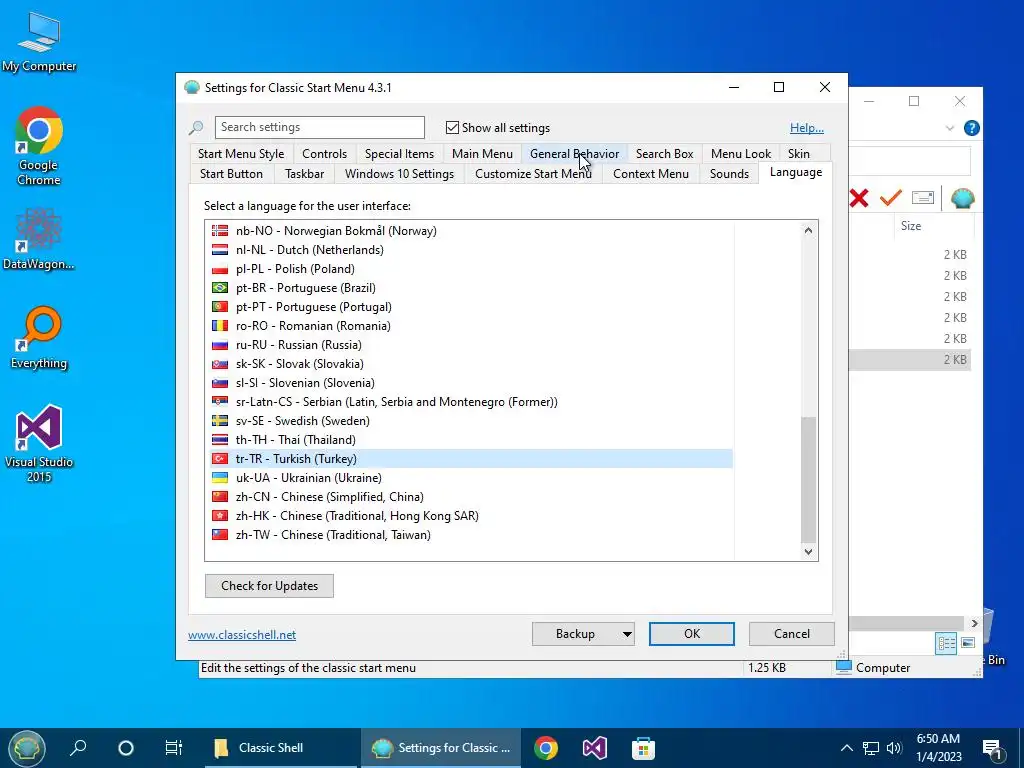Open Everything search desktop shortcut
Image resolution: width=1024 pixels, height=768 pixels.
pyautogui.click(x=39, y=338)
